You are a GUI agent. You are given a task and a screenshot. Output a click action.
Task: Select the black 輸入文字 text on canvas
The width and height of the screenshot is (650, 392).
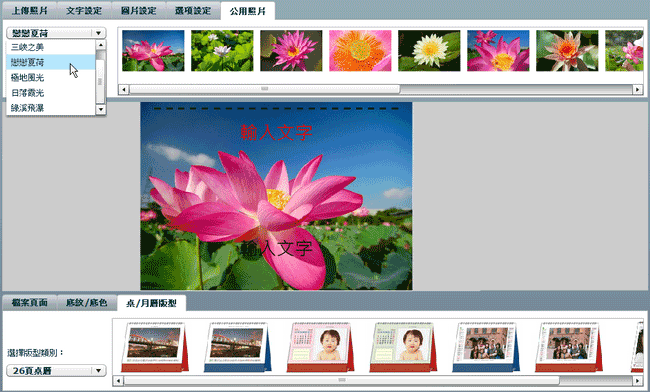click(276, 249)
